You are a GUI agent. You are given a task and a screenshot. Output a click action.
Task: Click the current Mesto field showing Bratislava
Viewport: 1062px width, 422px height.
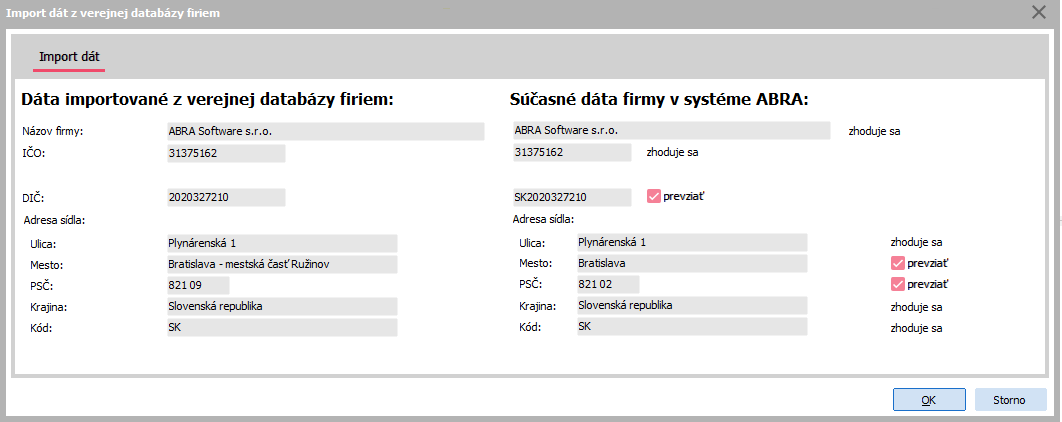pos(691,263)
